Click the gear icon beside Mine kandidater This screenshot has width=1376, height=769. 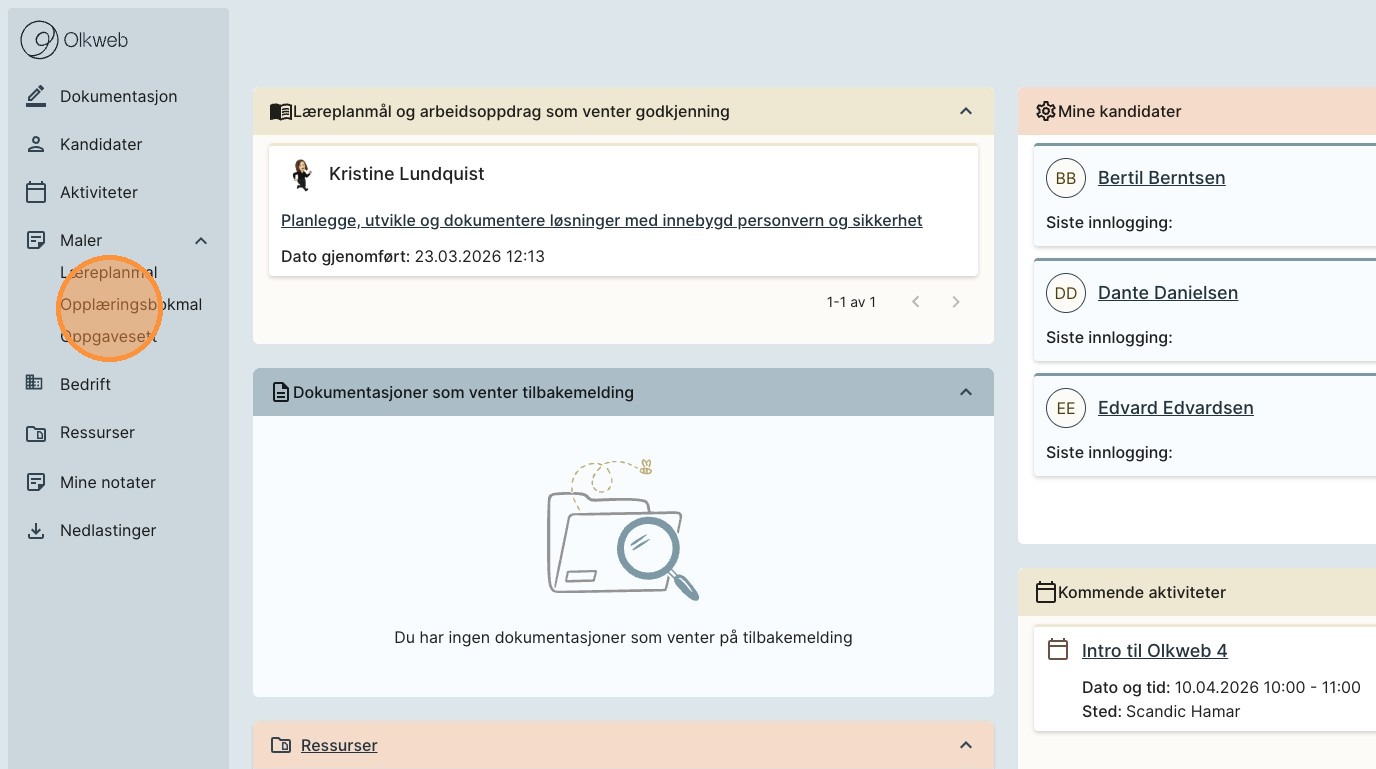pos(1045,111)
